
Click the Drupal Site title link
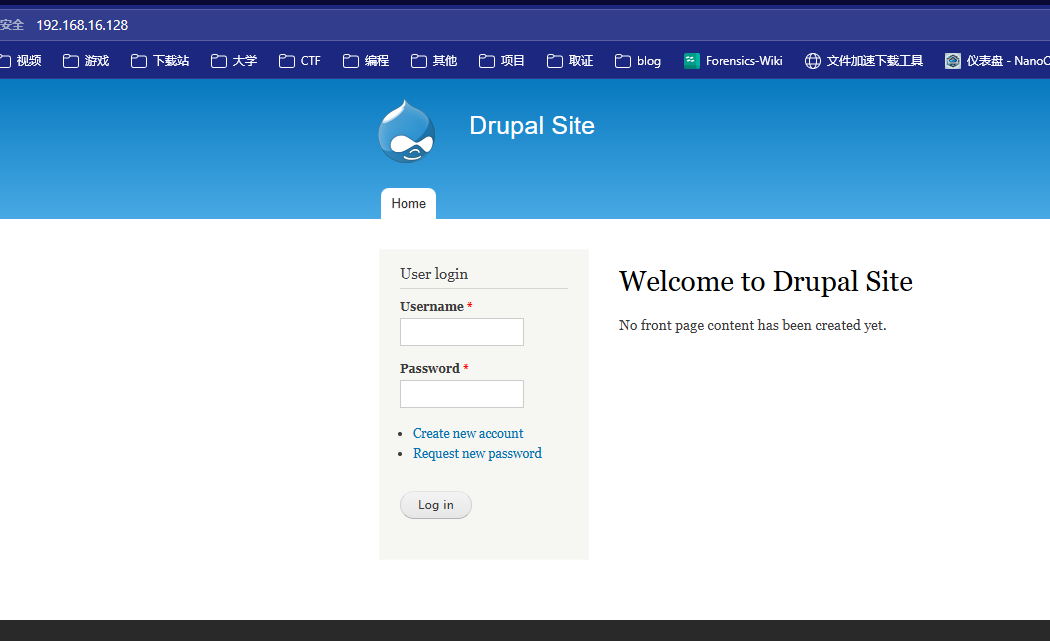(532, 126)
